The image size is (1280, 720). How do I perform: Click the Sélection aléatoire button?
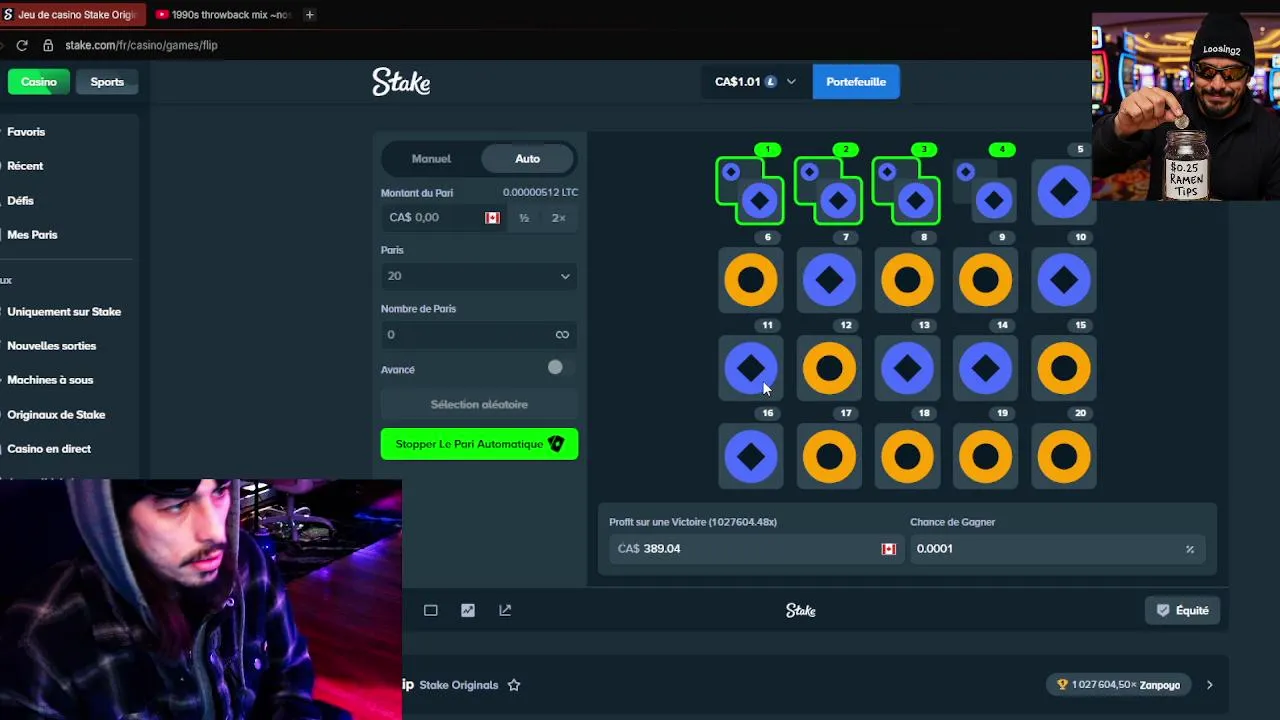click(x=479, y=405)
